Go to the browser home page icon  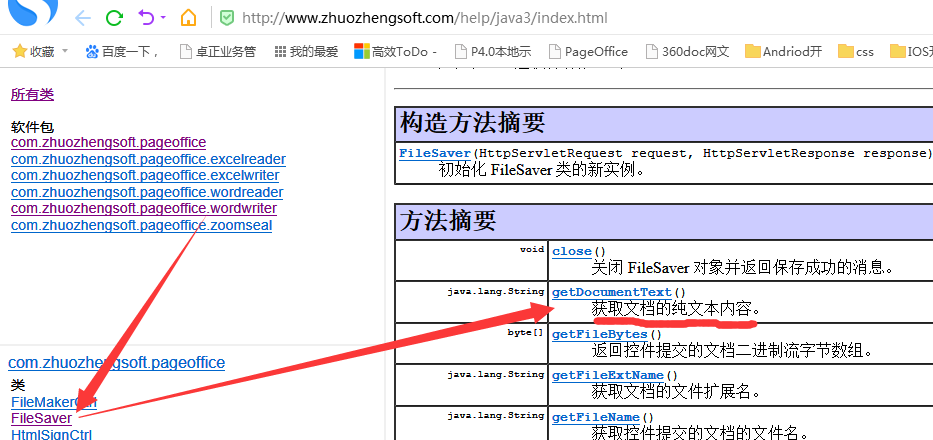tap(188, 18)
